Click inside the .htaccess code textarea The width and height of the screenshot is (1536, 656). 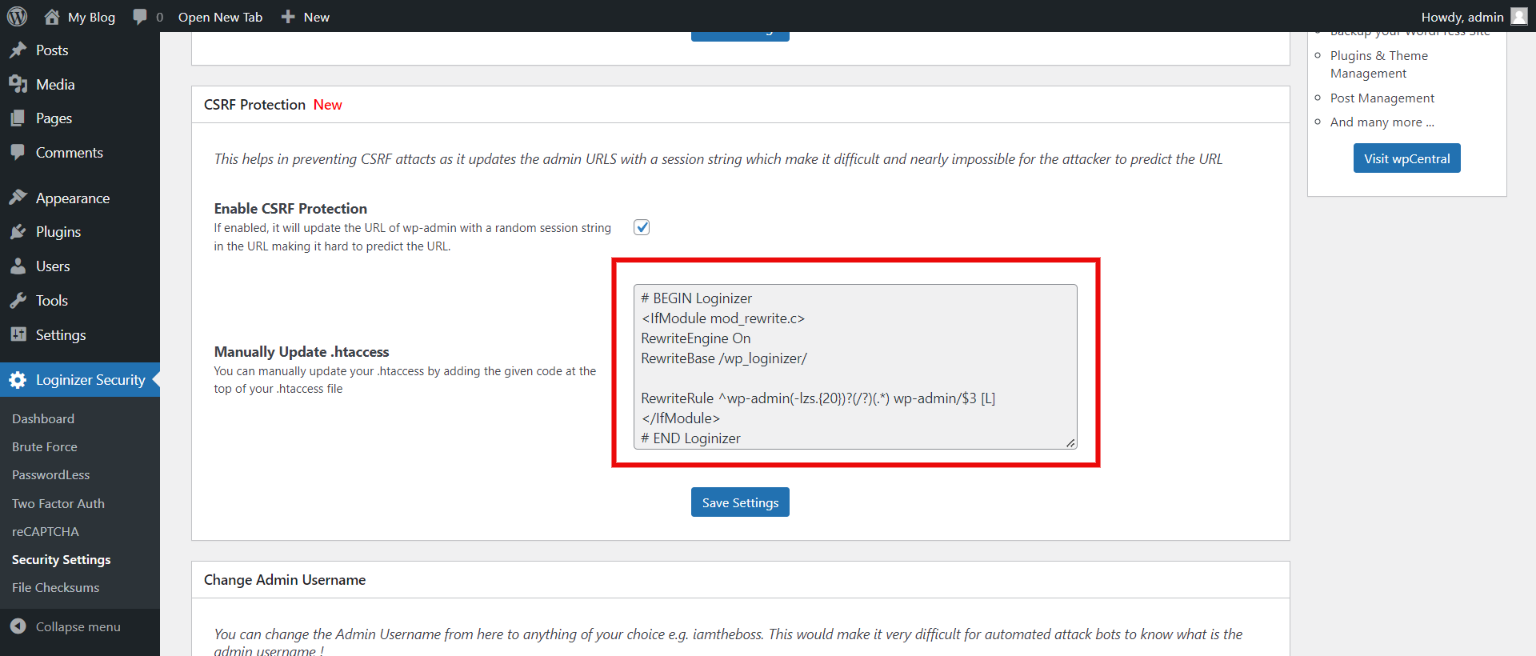[856, 367]
